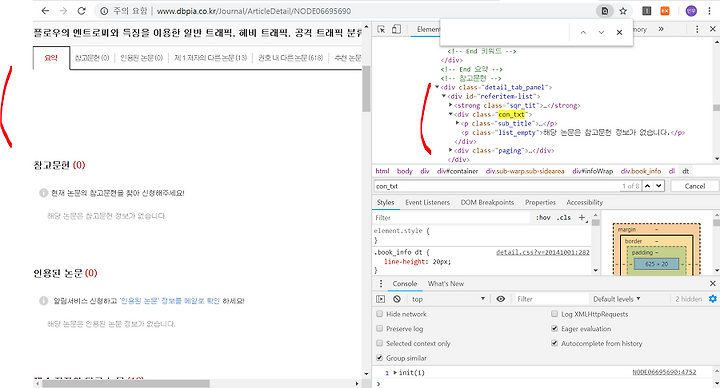Open the Properties tab
The image size is (720, 388).
540,202
